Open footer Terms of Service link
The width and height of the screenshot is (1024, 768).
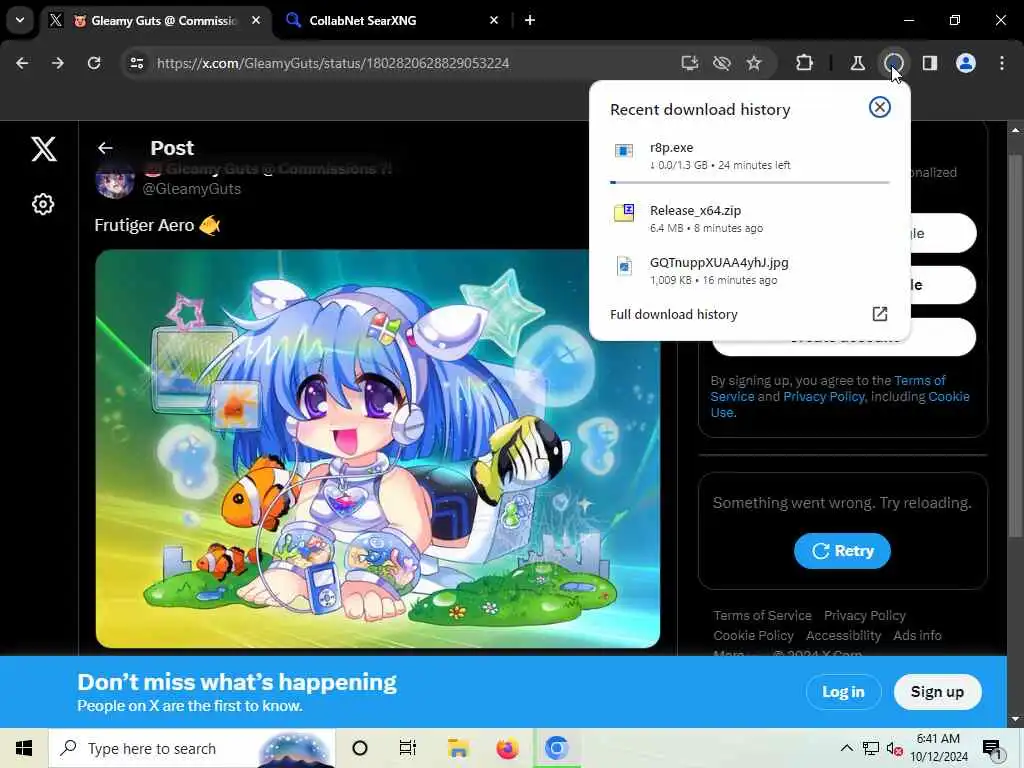[x=762, y=615]
